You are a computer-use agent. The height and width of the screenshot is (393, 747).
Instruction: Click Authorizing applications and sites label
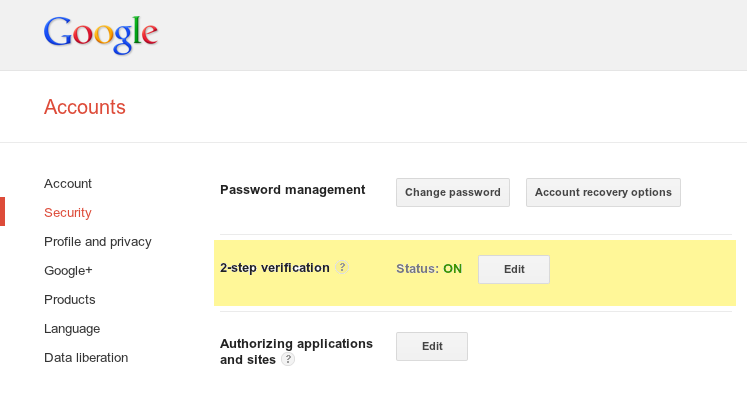[x=296, y=352]
